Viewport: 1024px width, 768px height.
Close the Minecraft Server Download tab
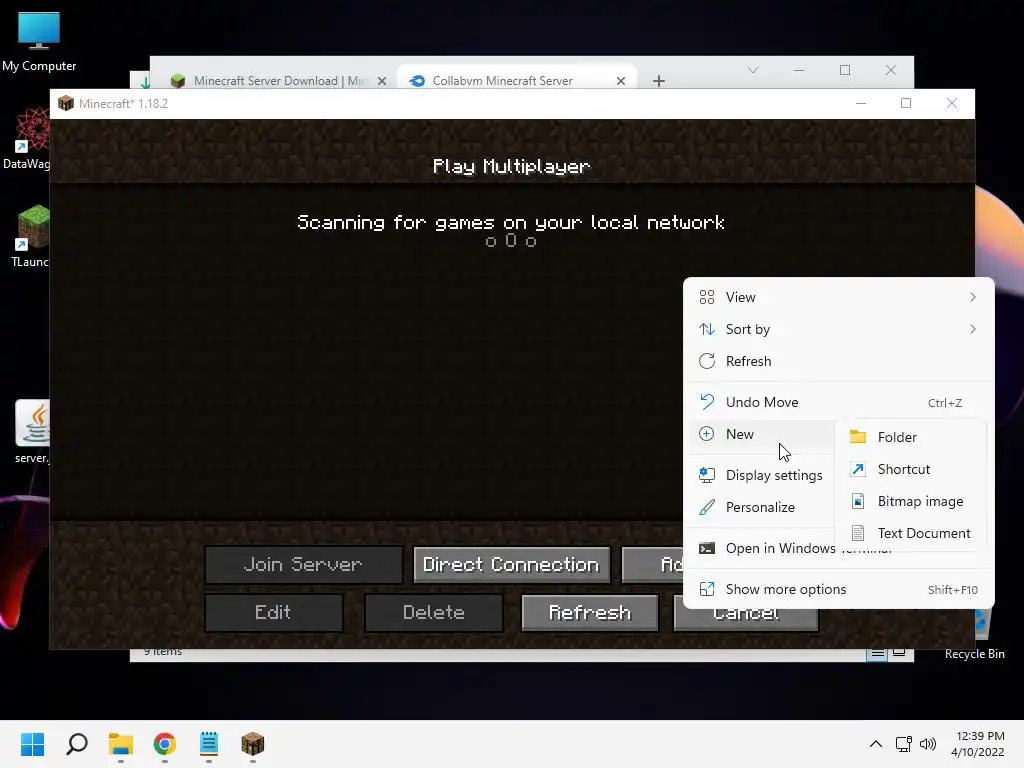click(x=382, y=81)
